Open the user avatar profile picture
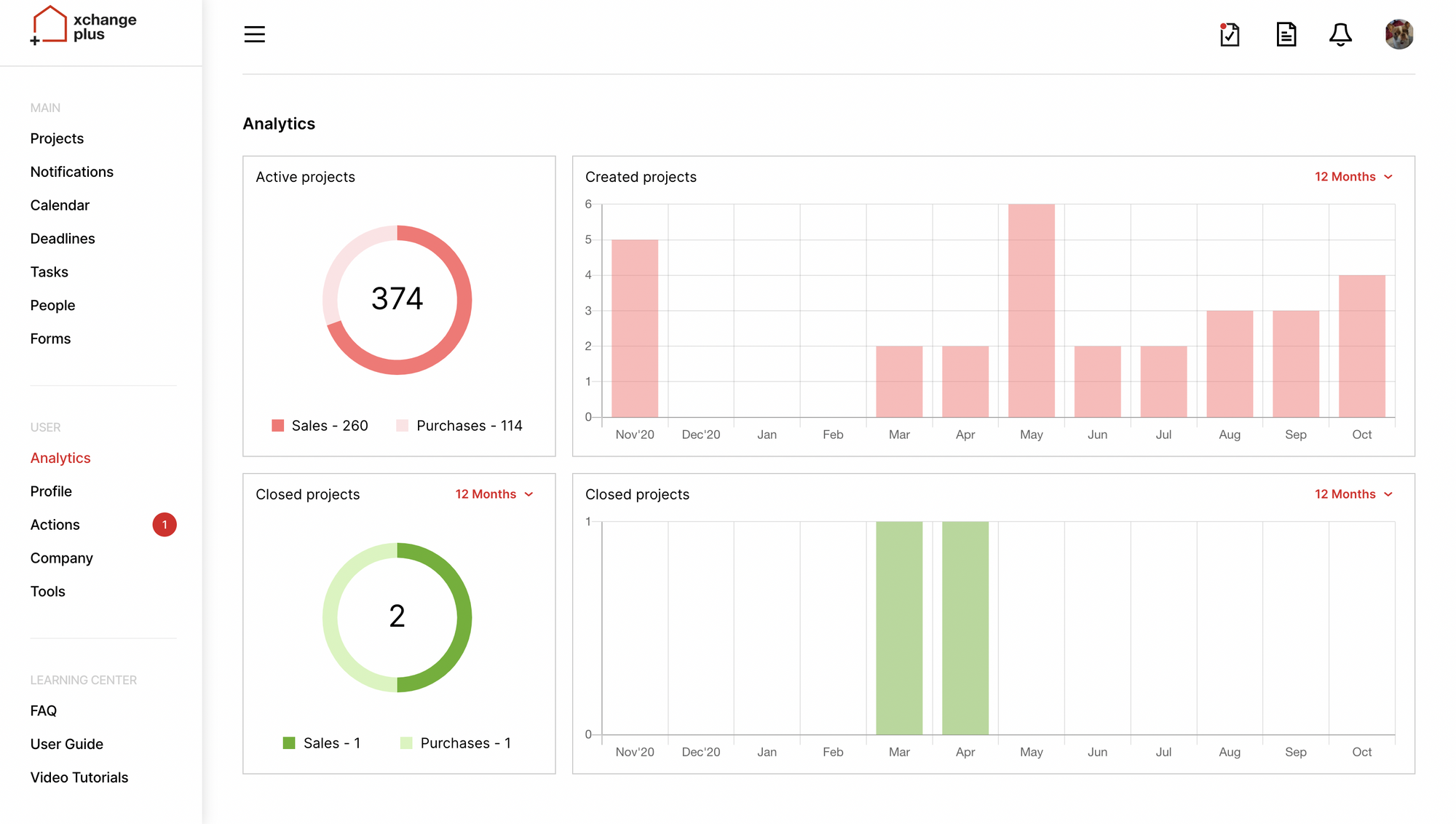The image size is (1456, 824). click(x=1398, y=34)
